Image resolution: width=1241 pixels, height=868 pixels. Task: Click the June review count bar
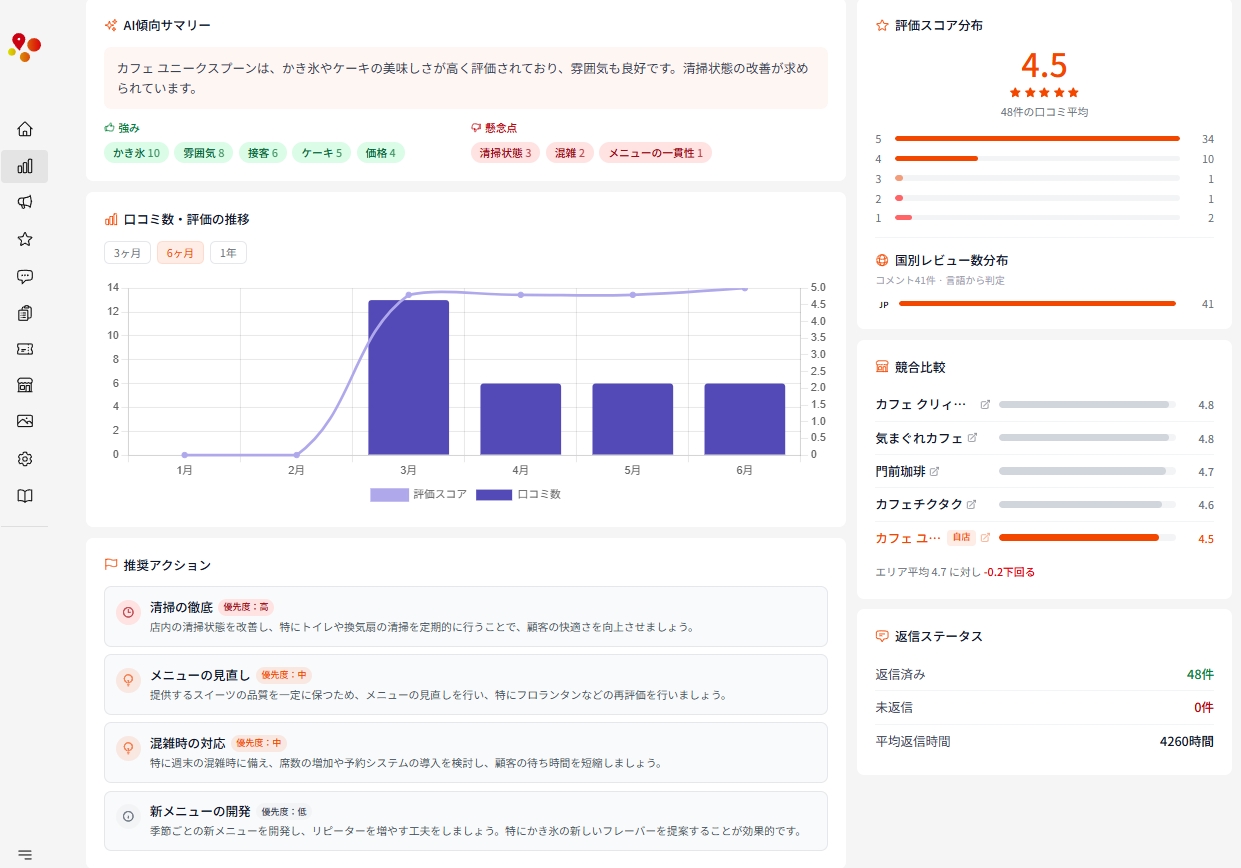[x=744, y=419]
